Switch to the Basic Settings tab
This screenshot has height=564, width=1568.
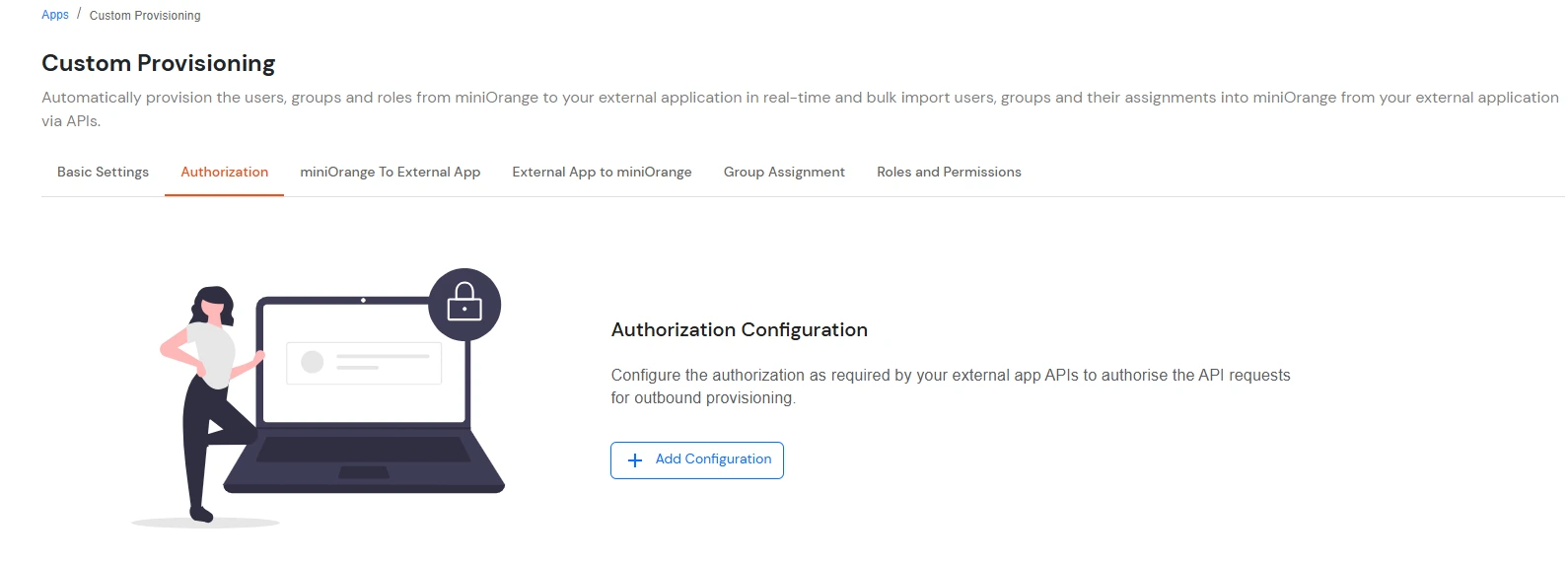tap(103, 172)
